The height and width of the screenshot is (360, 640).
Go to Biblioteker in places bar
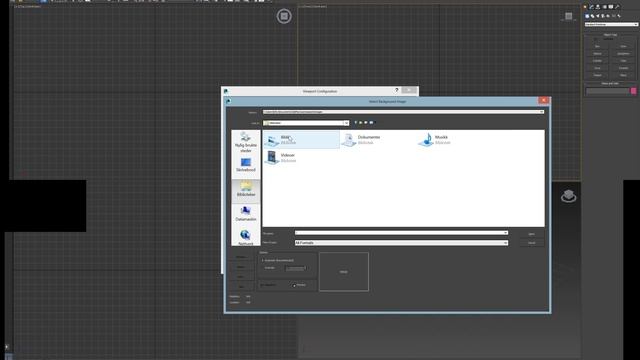pos(246,189)
